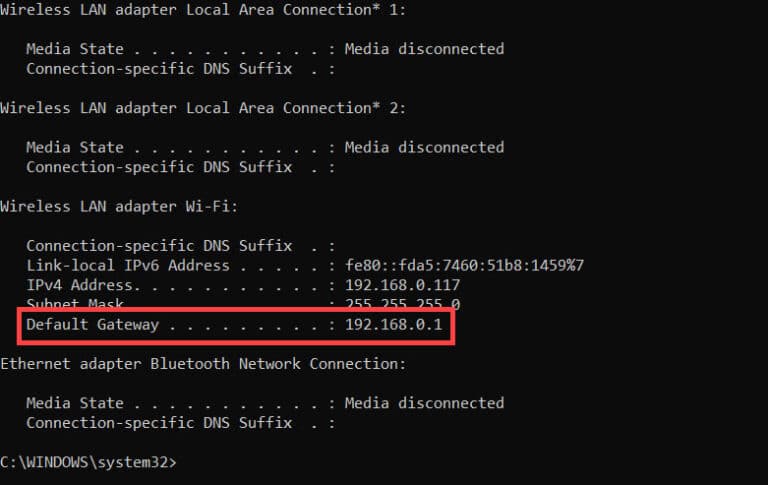
Task: Click the C:\WINDOWS\system32> command prompt line
Action: pos(88,462)
